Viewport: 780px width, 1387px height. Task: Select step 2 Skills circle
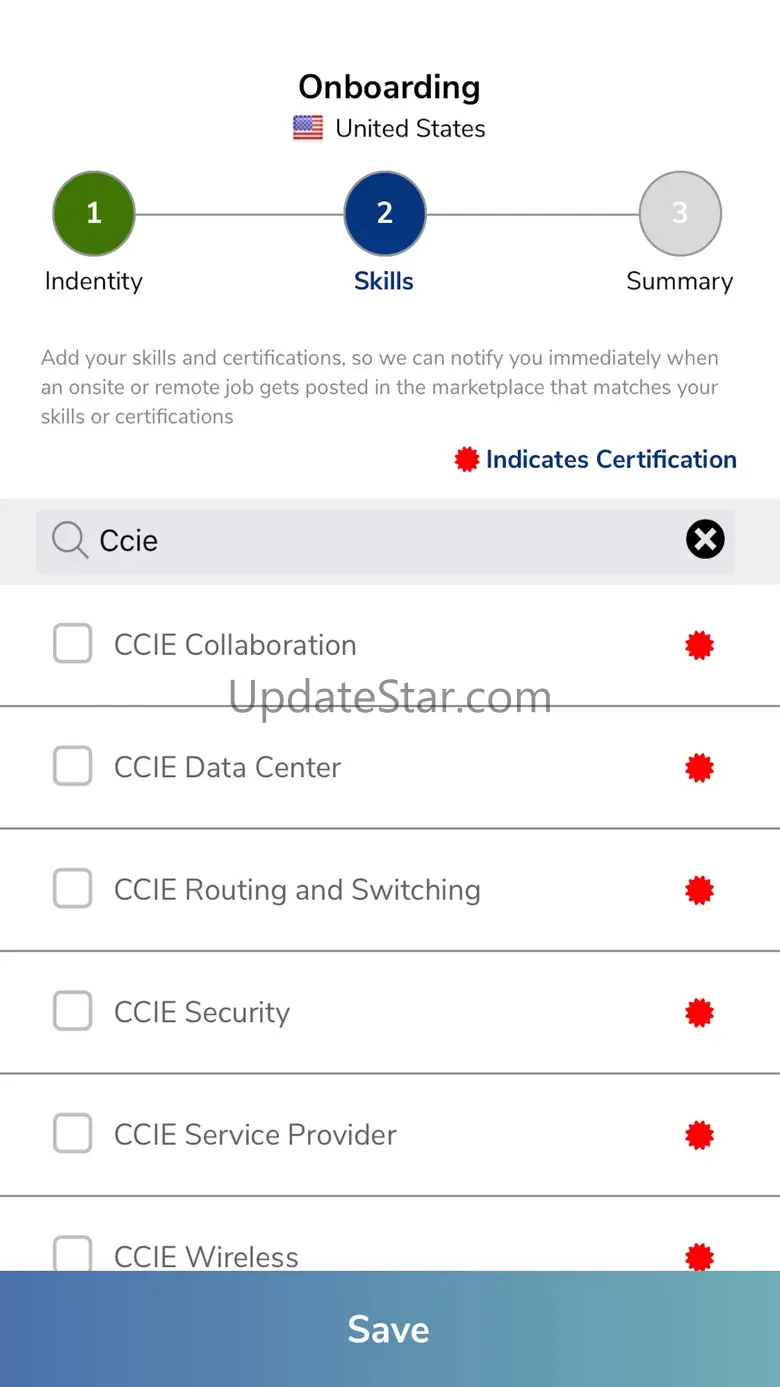385,213
